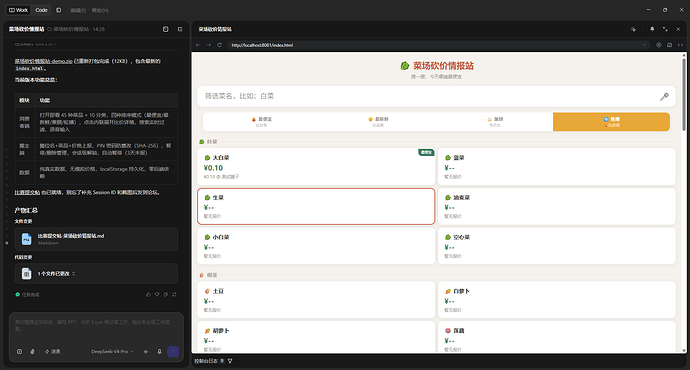The height and width of the screenshot is (370, 690).
Task: Switch to Code mode
Action: (41, 10)
